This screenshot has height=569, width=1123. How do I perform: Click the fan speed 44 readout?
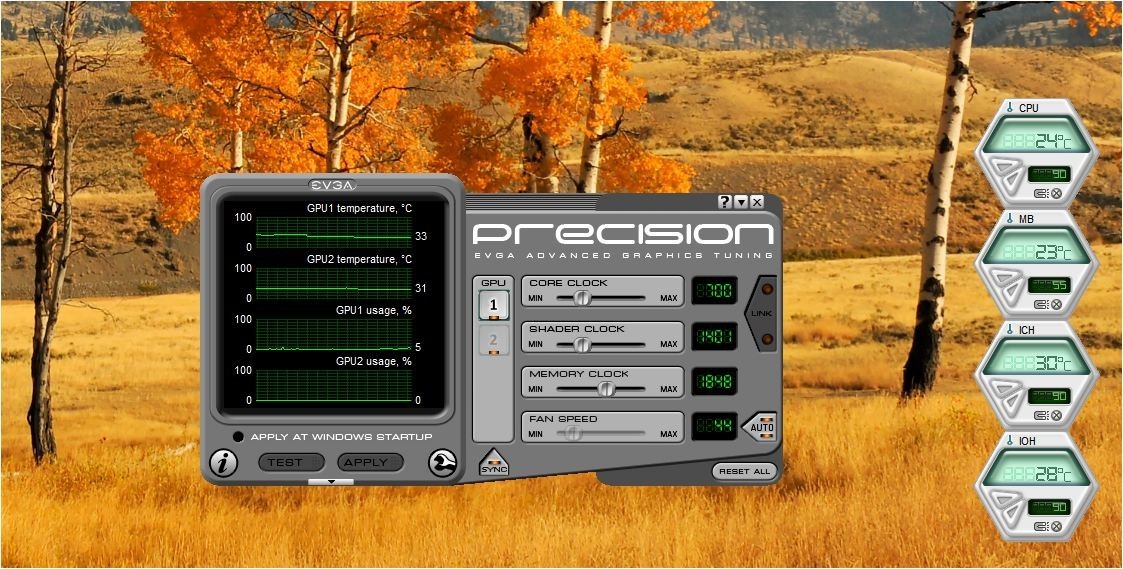tap(714, 426)
